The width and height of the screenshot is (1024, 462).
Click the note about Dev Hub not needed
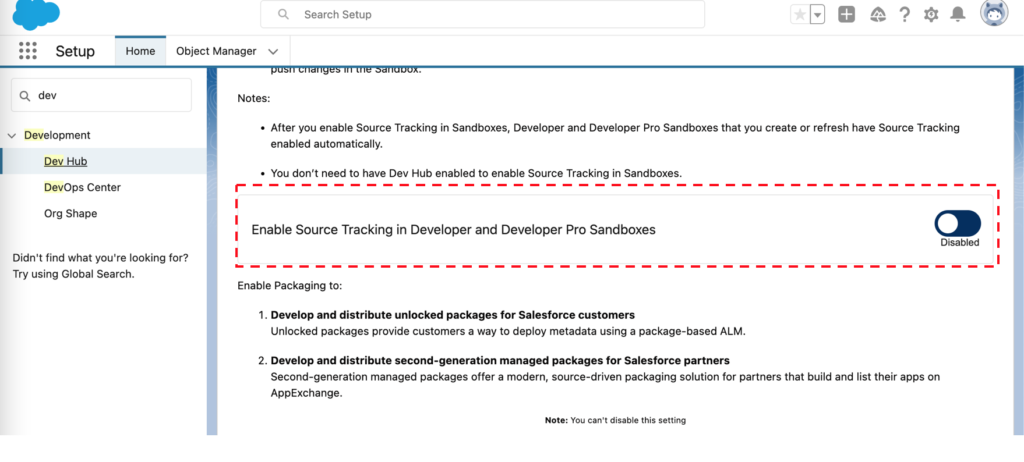[476, 174]
